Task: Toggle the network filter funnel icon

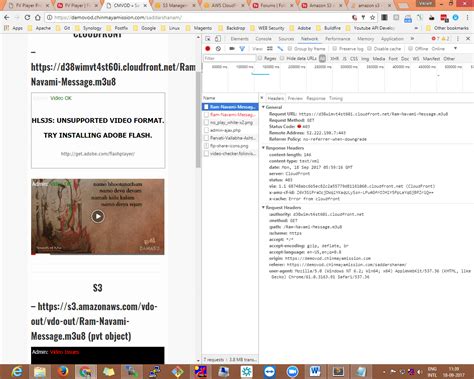Action: (242, 49)
